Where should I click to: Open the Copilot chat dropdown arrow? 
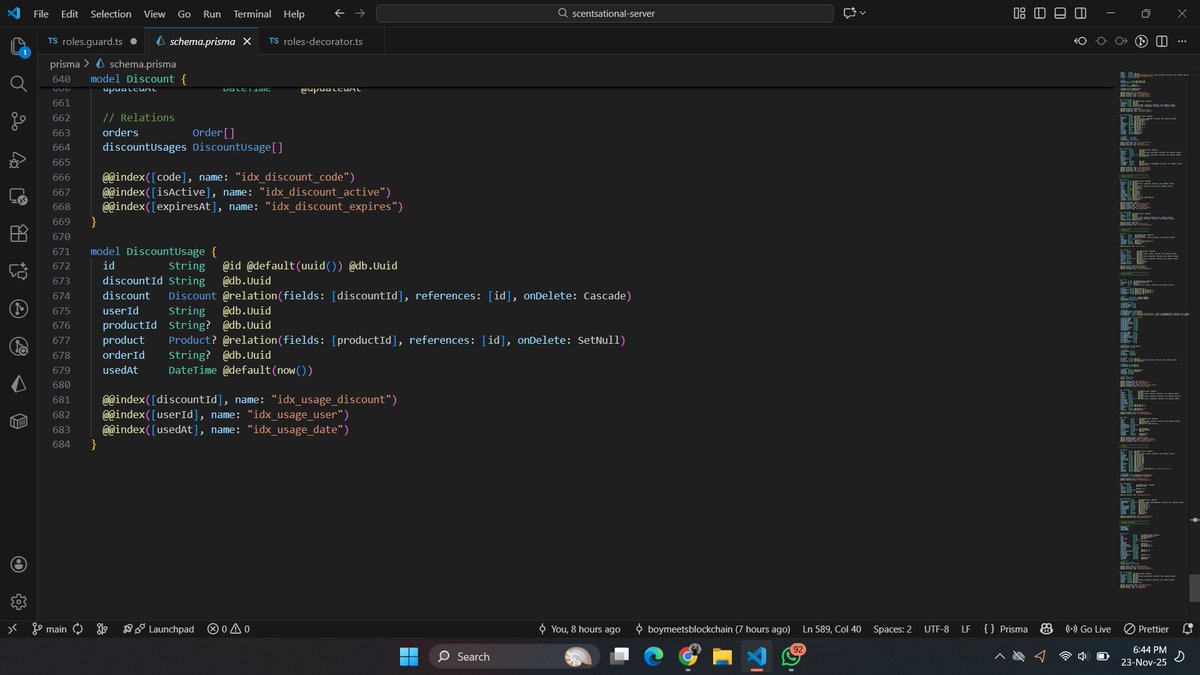click(x=863, y=13)
